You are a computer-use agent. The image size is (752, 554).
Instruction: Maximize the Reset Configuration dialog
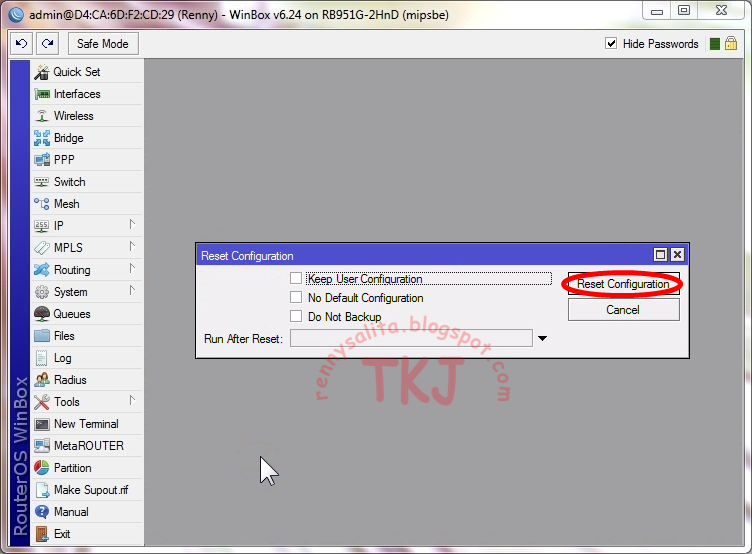660,255
